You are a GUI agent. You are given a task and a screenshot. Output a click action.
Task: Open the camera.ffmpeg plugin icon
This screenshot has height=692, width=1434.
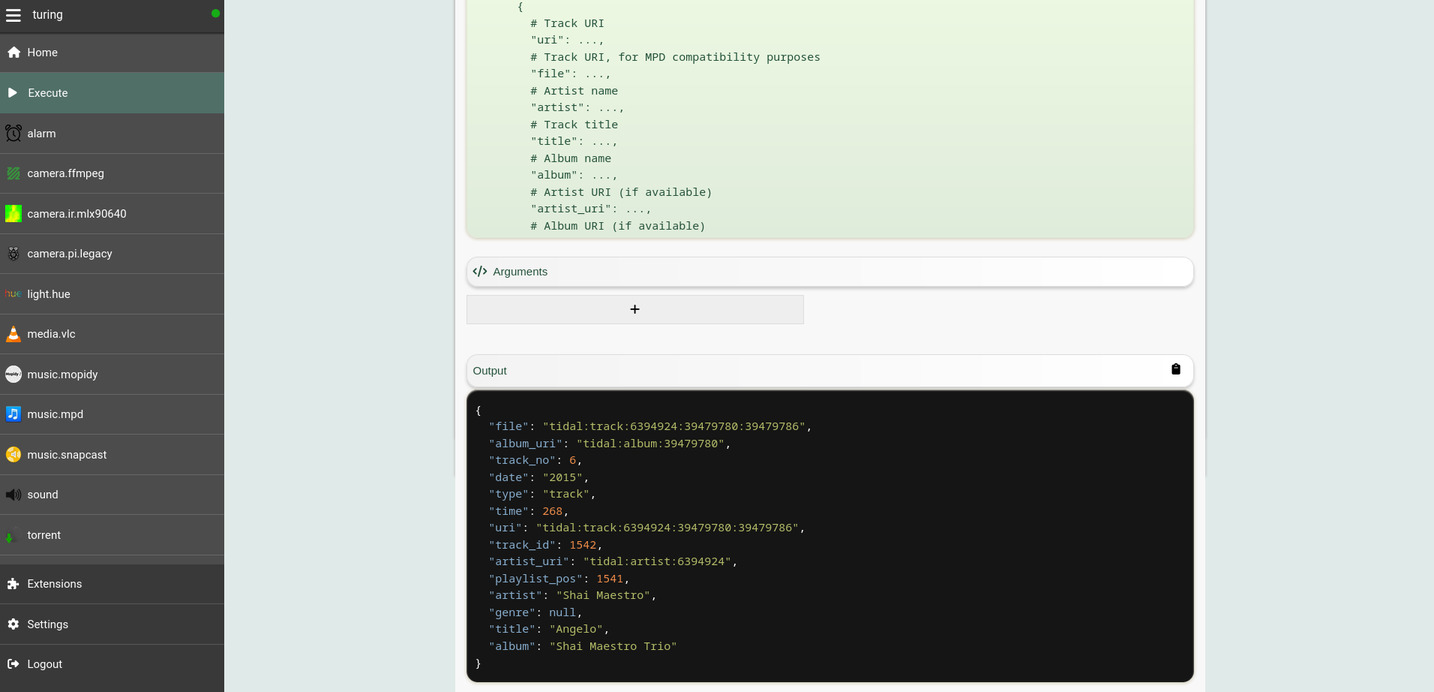pyautogui.click(x=13, y=173)
